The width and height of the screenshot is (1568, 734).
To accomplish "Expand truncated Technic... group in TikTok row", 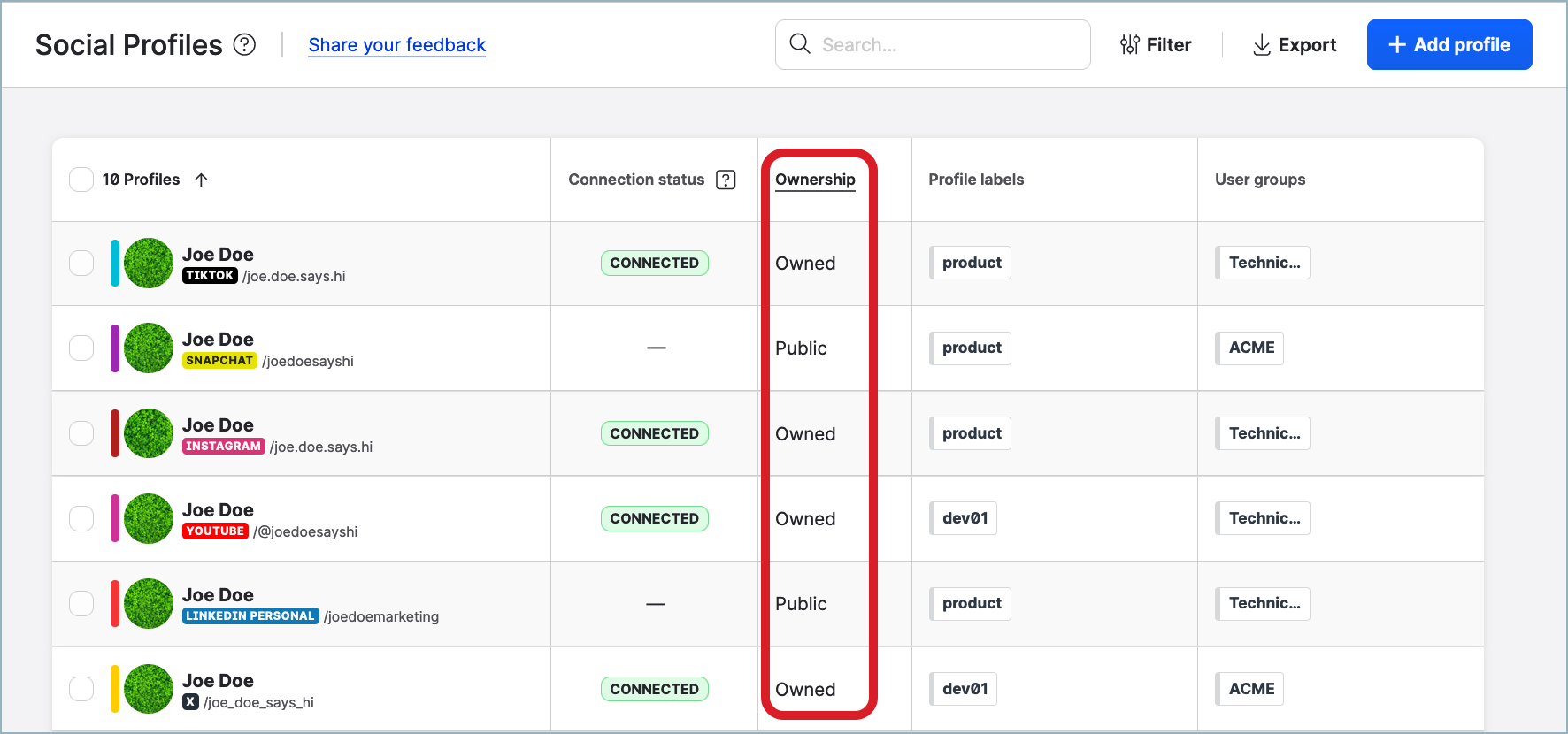I will (1264, 263).
